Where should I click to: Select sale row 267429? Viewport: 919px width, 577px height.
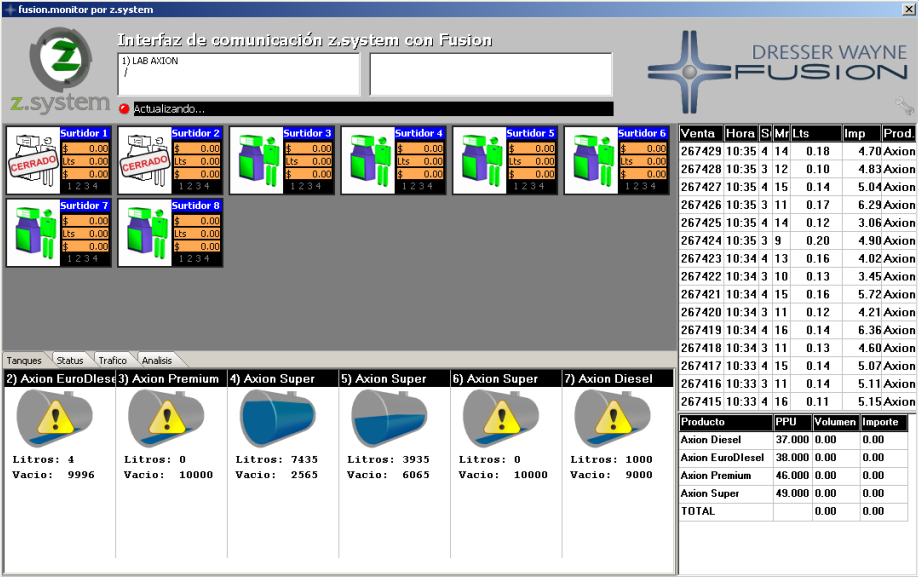point(798,151)
